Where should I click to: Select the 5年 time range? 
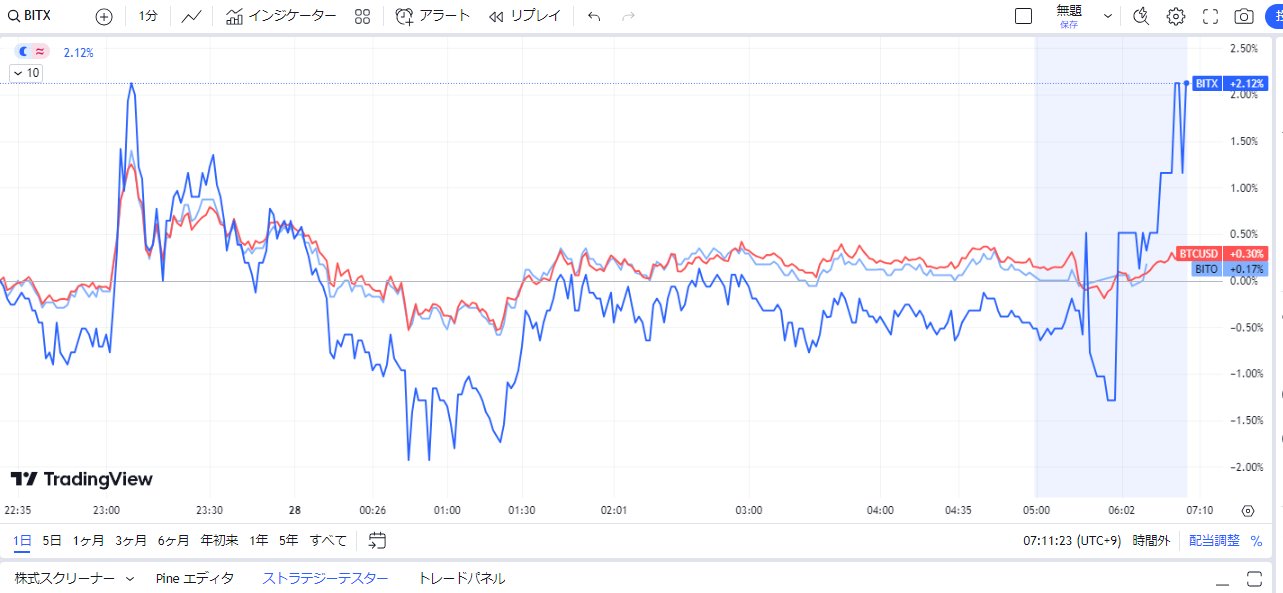pos(289,540)
